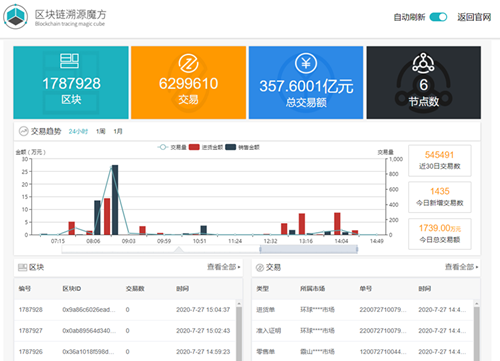Click the 交易数 column header
The image size is (500, 361).
coord(135,289)
